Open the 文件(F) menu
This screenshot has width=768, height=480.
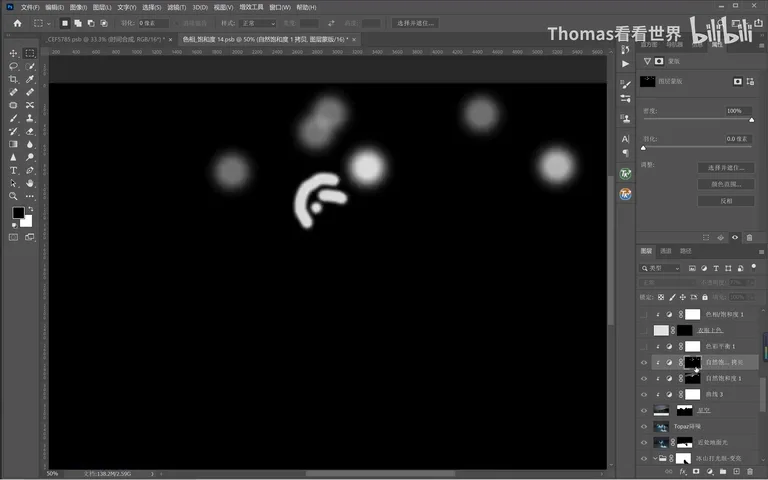(x=30, y=7)
